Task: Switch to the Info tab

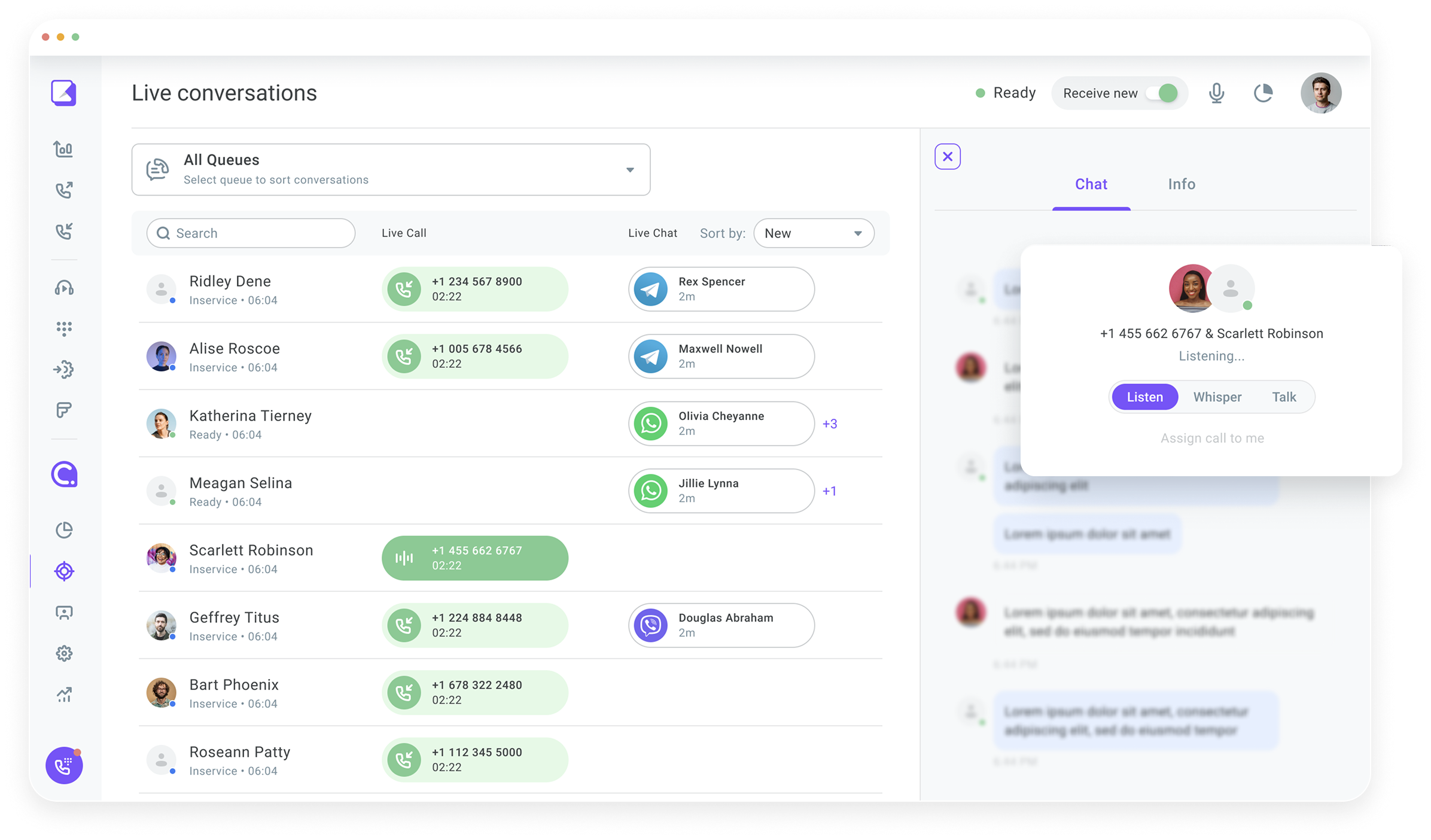Action: pyautogui.click(x=1182, y=184)
